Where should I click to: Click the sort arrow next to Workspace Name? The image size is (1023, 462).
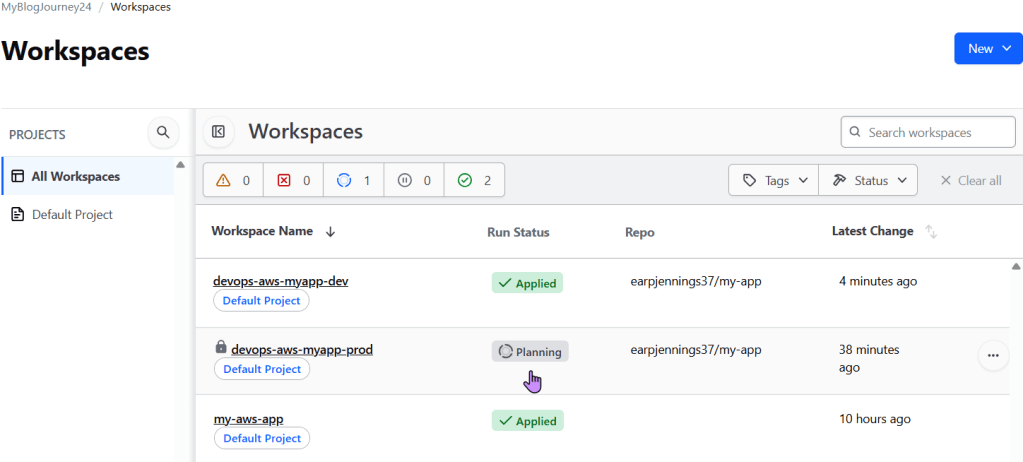point(330,232)
